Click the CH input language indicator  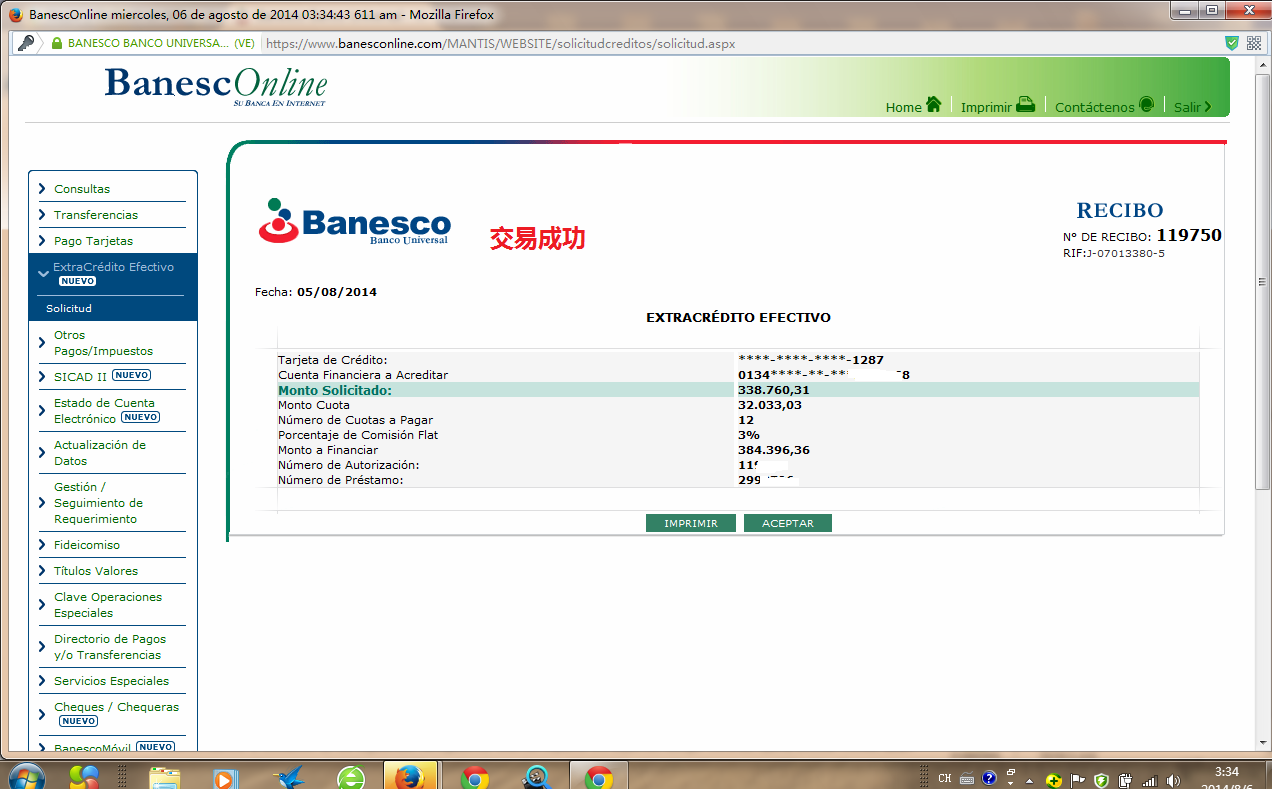point(945,778)
